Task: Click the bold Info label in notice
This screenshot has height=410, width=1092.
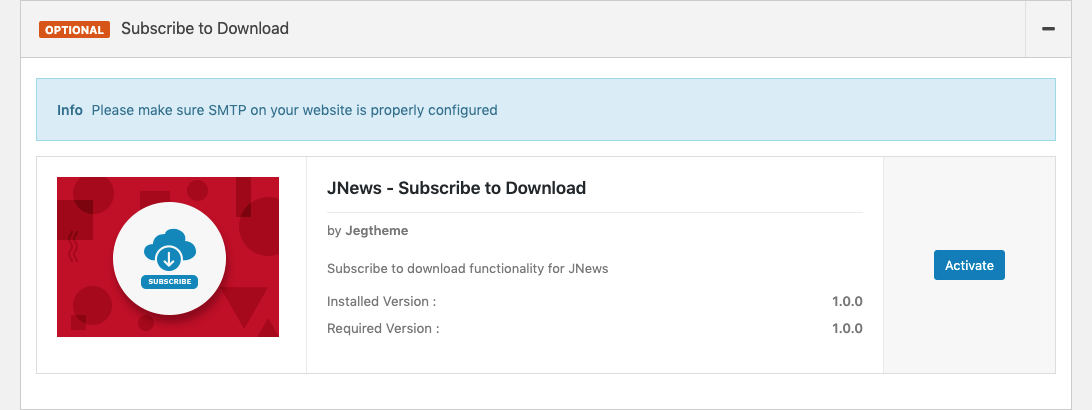Action: 70,110
